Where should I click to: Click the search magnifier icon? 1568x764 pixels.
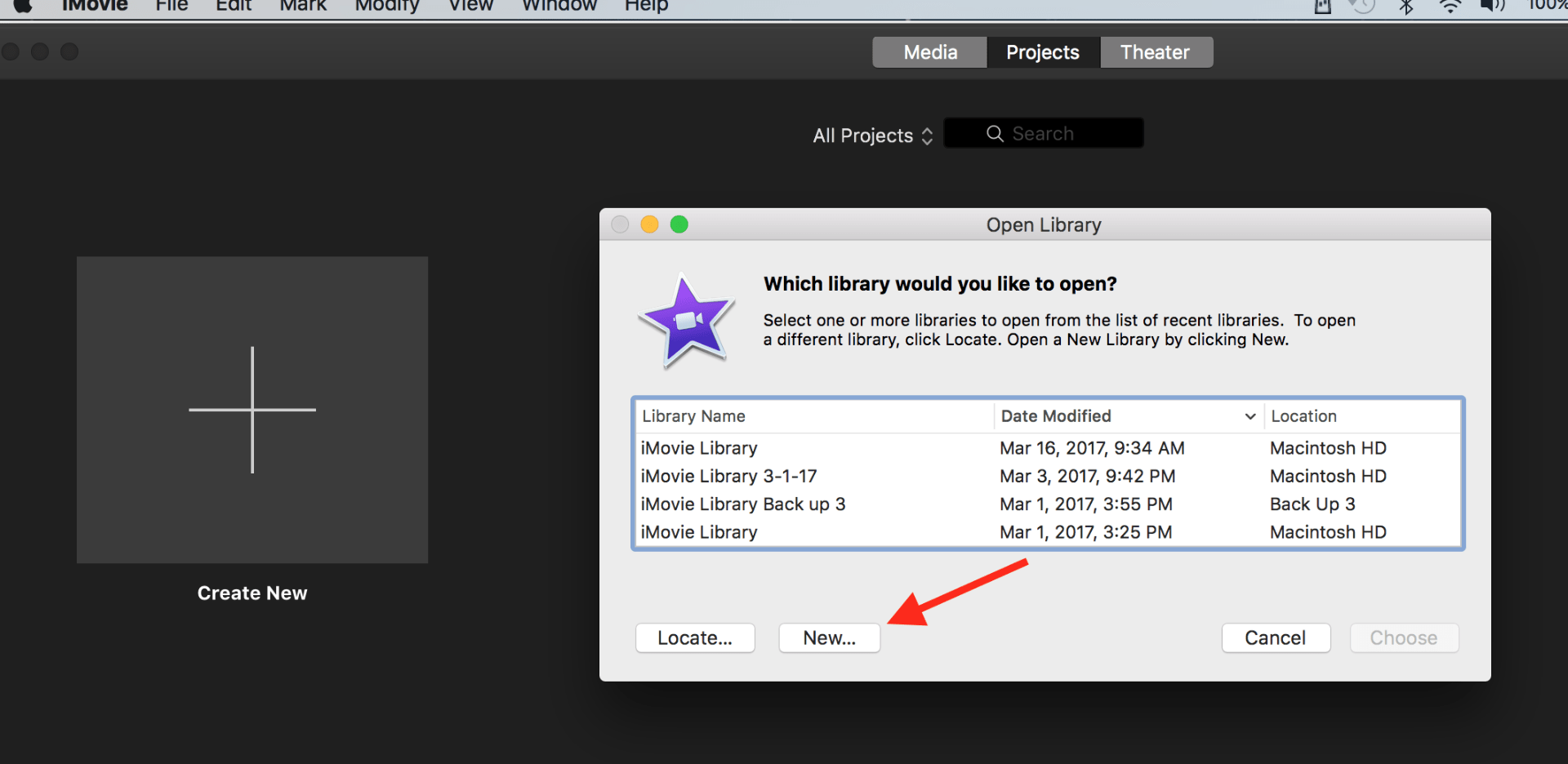995,133
